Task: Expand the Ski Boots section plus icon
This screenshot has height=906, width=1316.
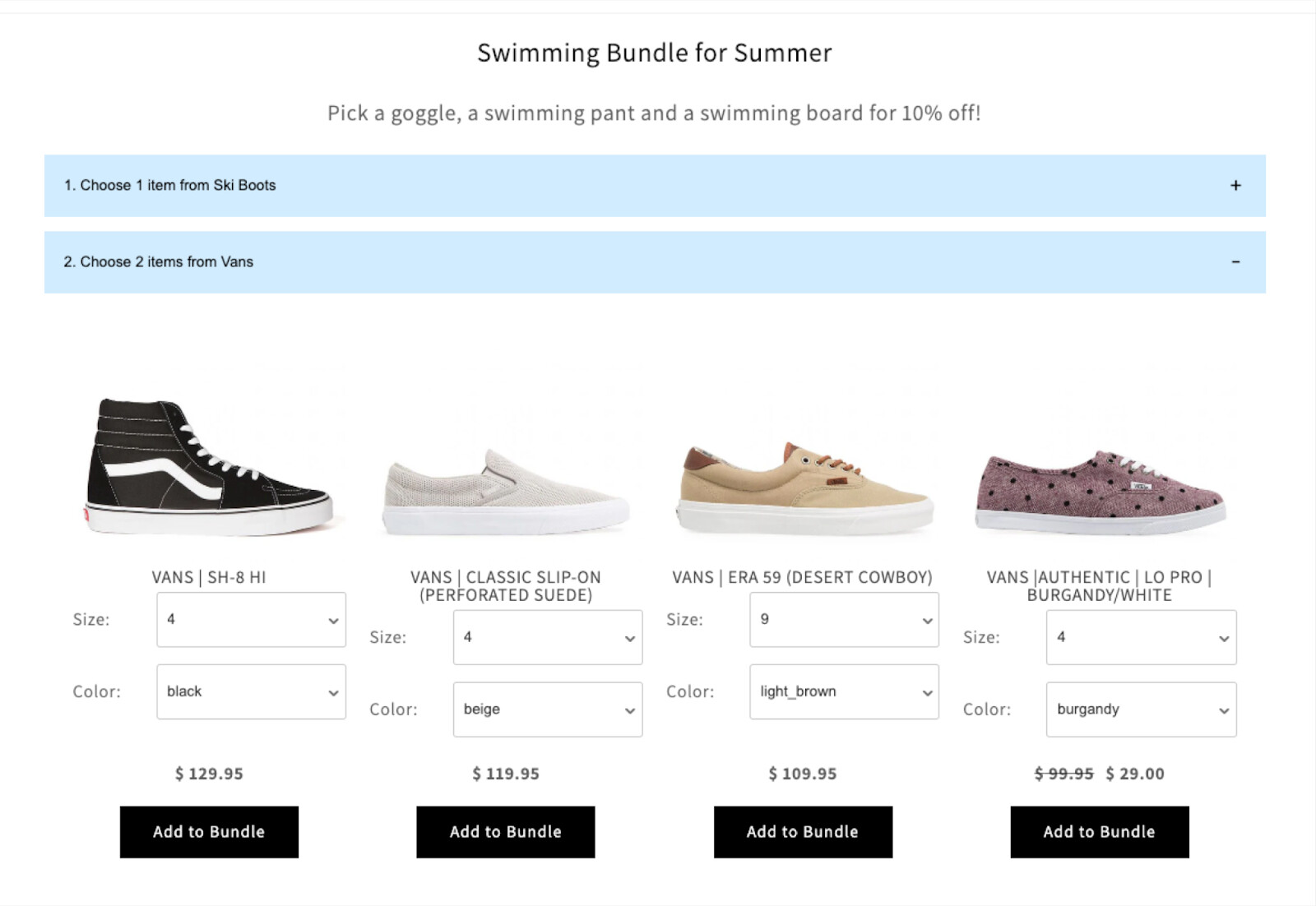Action: 1235,186
